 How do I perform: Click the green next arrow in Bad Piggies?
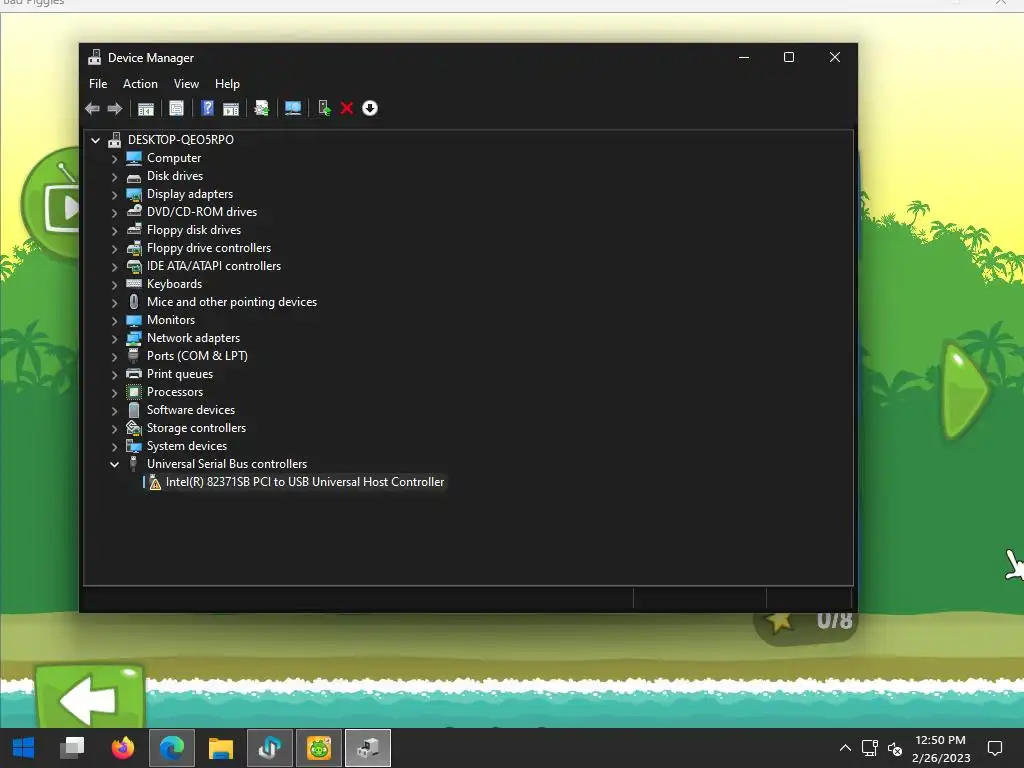pos(964,392)
